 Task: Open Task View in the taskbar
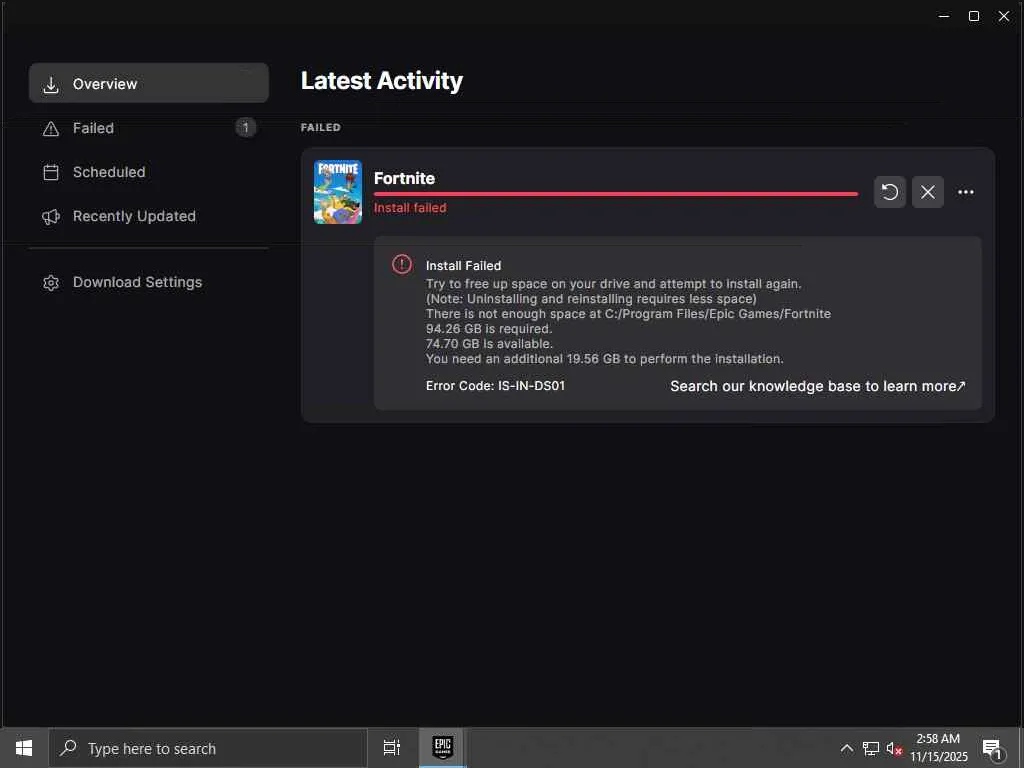coord(392,748)
